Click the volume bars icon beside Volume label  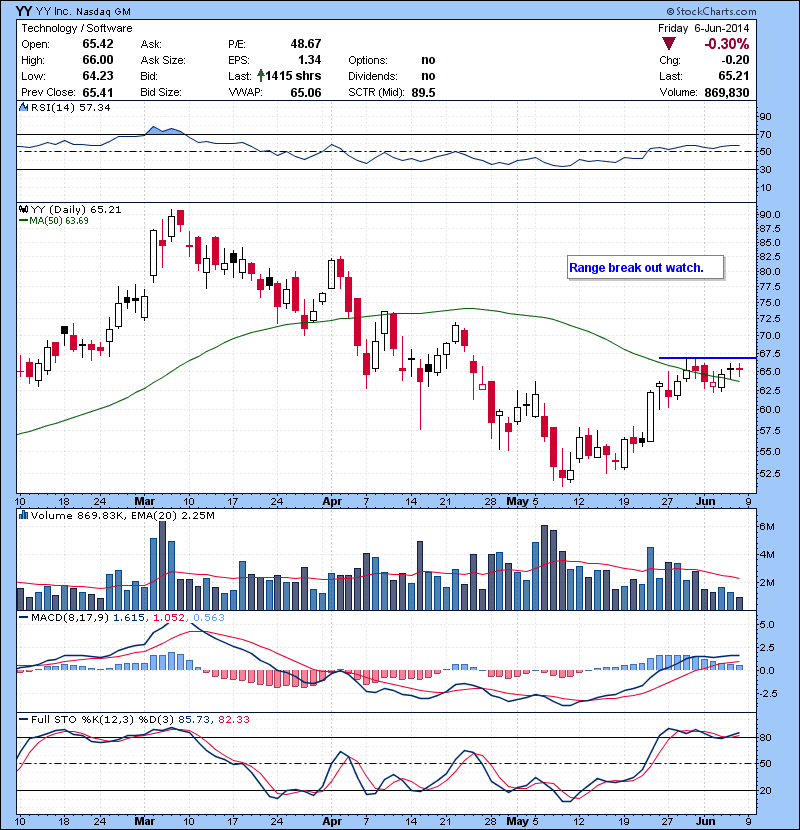[x=23, y=515]
